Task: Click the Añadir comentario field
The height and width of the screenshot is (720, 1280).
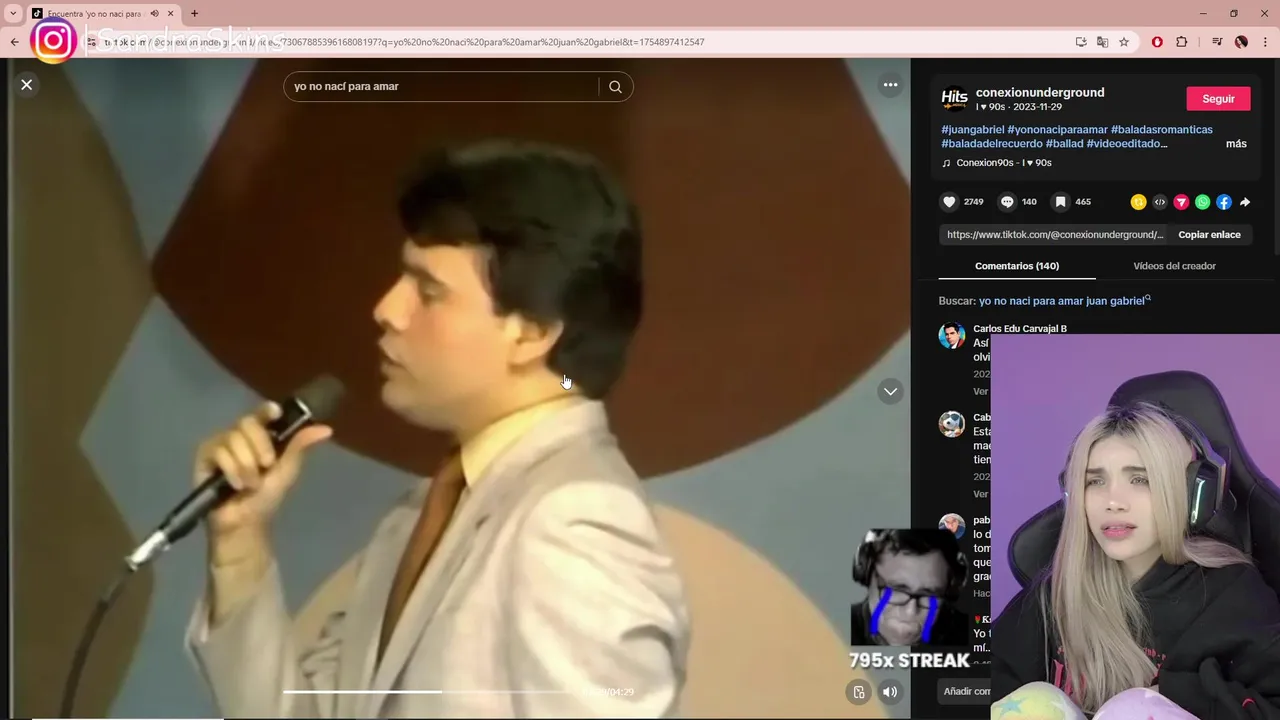Action: tap(966, 691)
